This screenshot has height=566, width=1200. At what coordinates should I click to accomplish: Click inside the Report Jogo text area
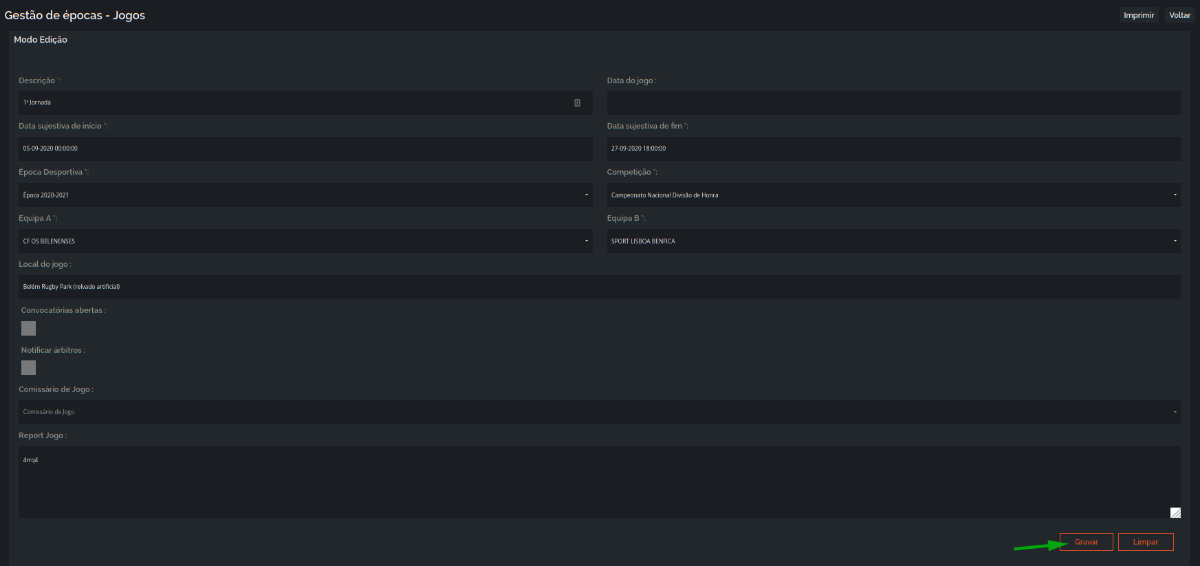pyautogui.click(x=599, y=482)
